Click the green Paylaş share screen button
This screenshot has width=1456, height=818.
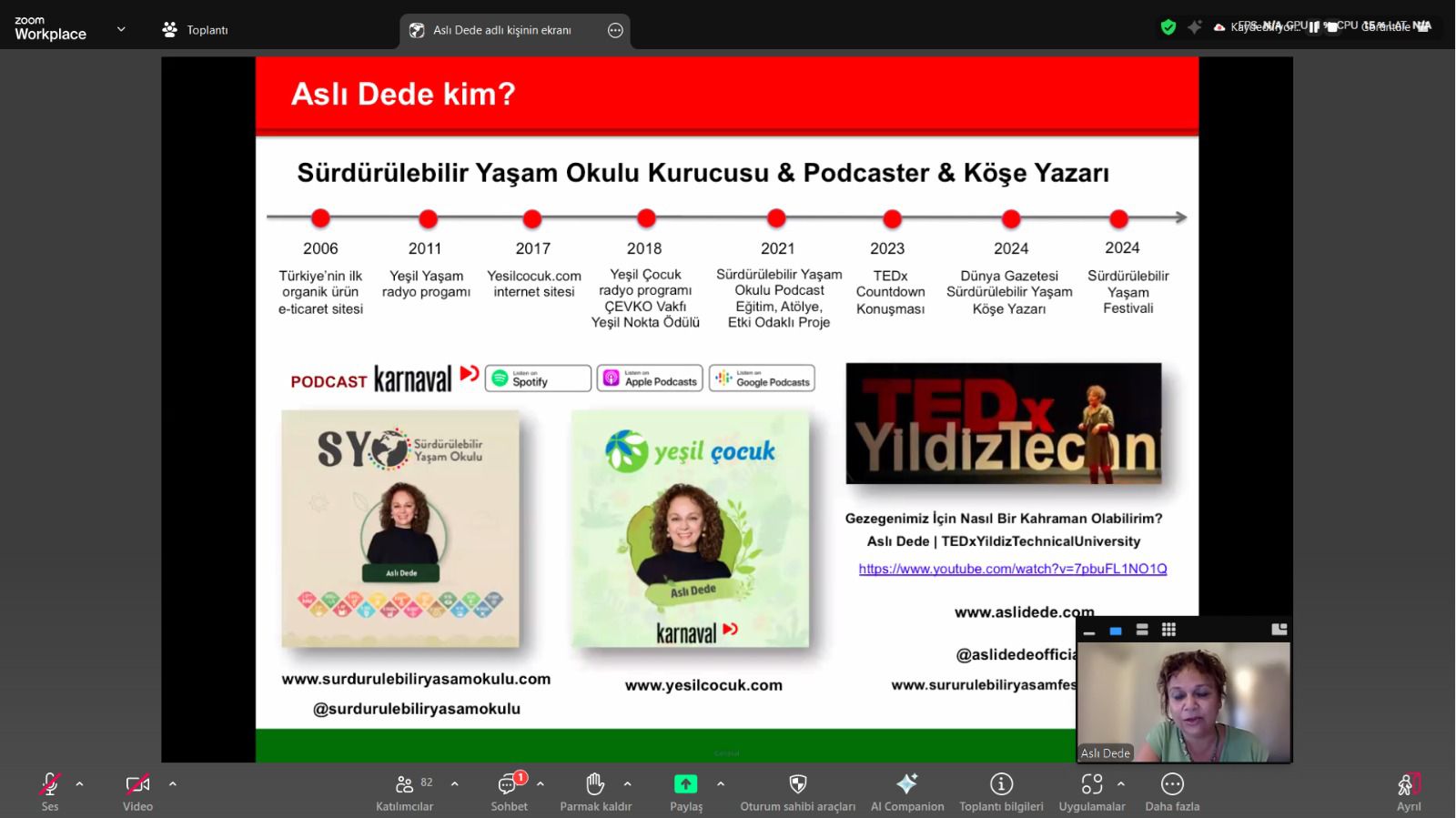click(685, 791)
